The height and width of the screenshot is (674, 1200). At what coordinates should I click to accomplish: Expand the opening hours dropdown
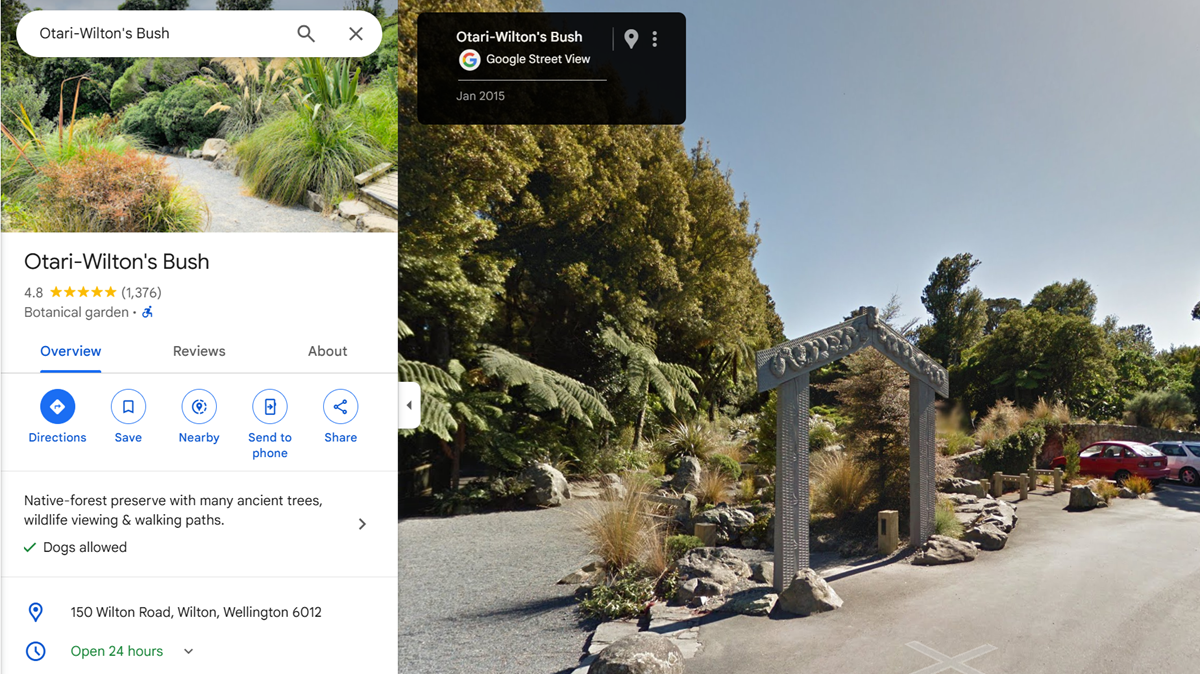click(x=188, y=651)
